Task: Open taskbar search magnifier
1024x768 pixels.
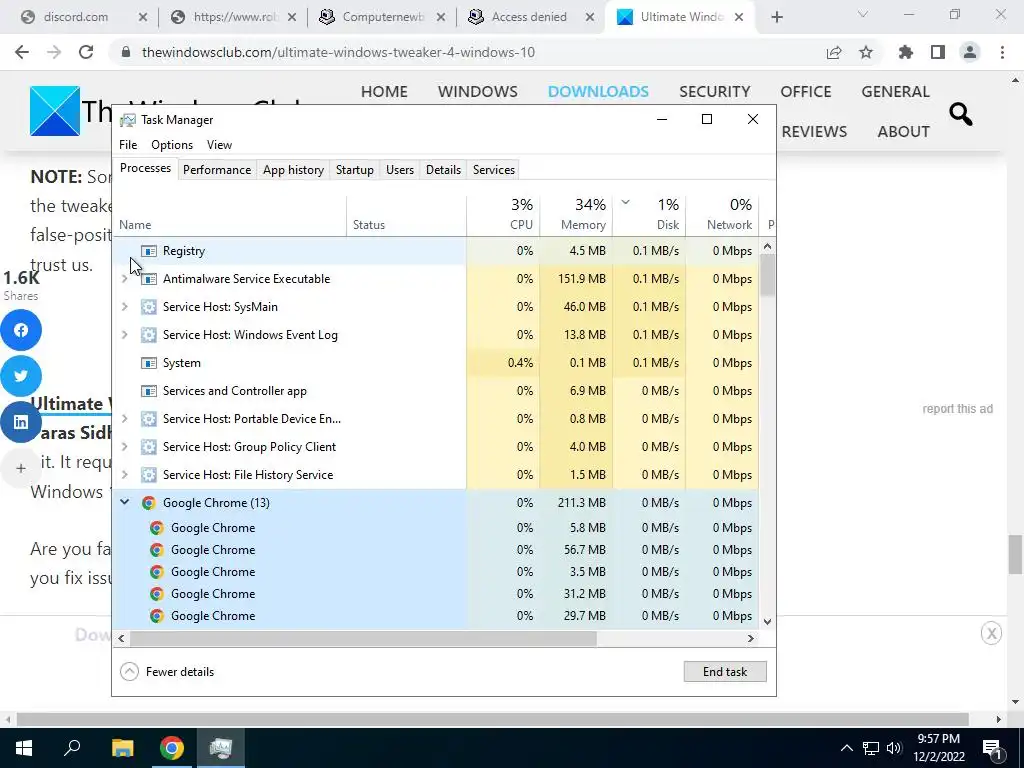Action: 72,747
